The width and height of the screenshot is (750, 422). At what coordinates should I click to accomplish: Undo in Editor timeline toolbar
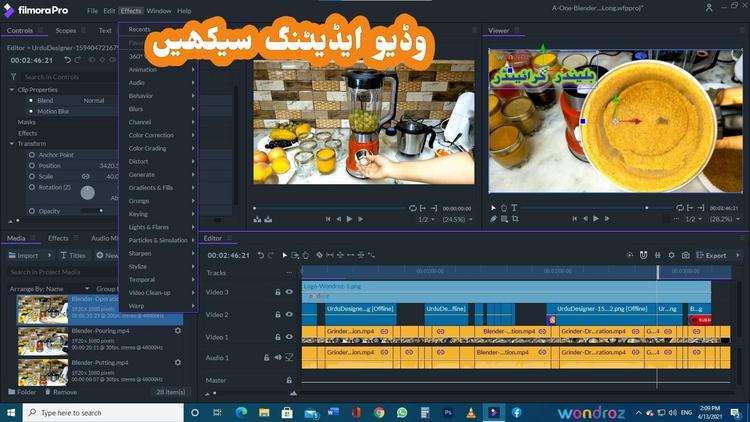point(261,255)
